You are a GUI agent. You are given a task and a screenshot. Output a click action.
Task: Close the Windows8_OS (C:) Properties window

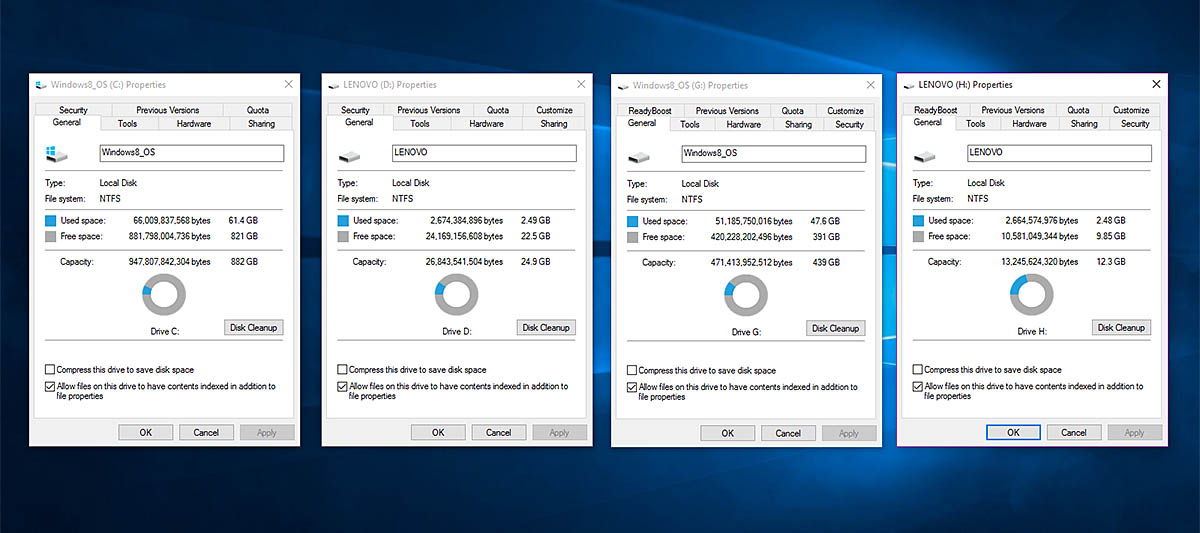[x=289, y=85]
